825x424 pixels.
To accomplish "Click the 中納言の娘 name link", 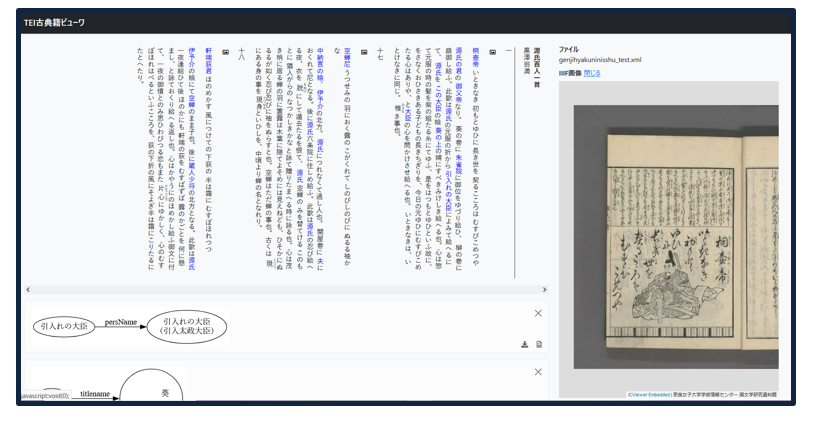I will [x=320, y=63].
